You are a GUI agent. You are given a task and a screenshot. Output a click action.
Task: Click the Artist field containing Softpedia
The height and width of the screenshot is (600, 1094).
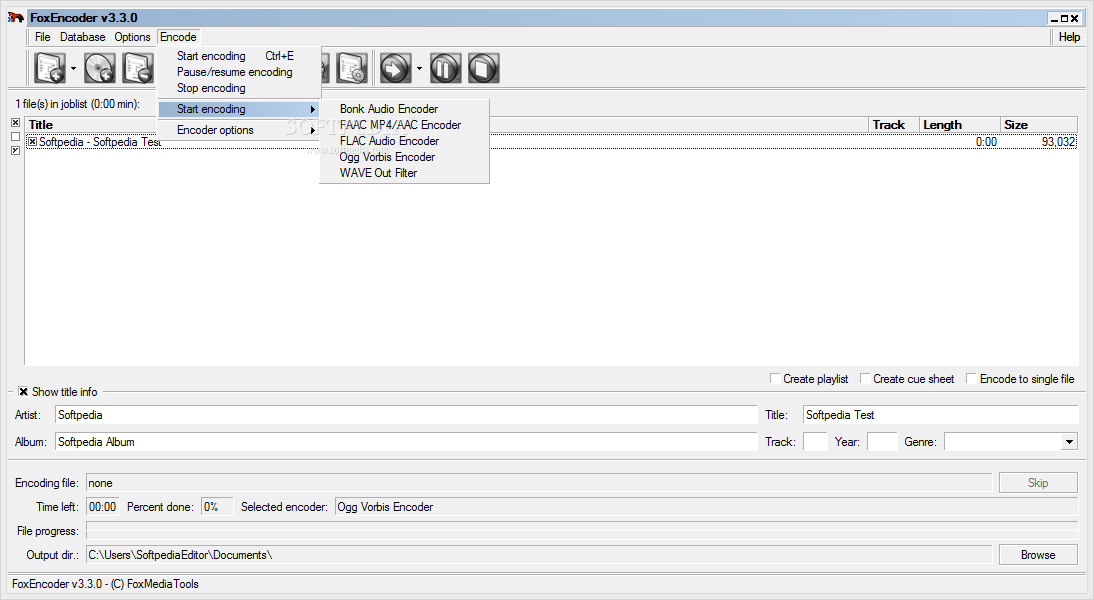[x=405, y=415]
